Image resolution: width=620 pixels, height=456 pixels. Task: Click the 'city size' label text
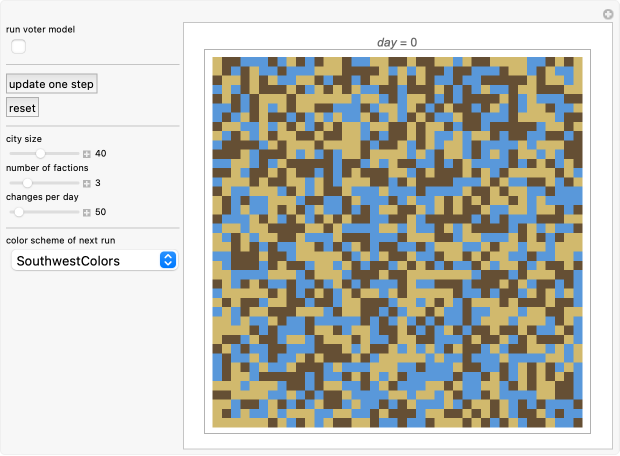(24, 139)
